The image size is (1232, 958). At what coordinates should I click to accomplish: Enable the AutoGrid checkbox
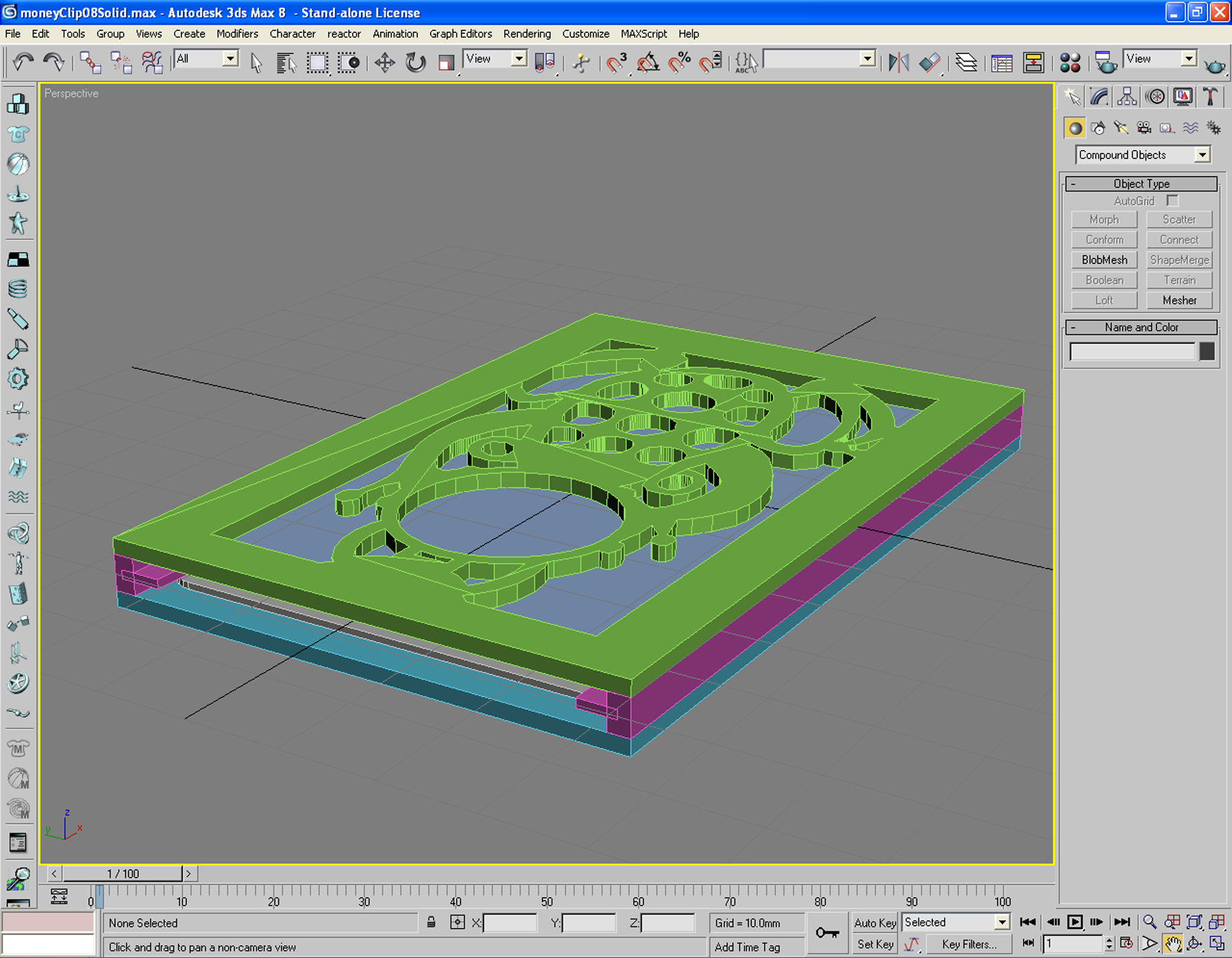(x=1172, y=201)
